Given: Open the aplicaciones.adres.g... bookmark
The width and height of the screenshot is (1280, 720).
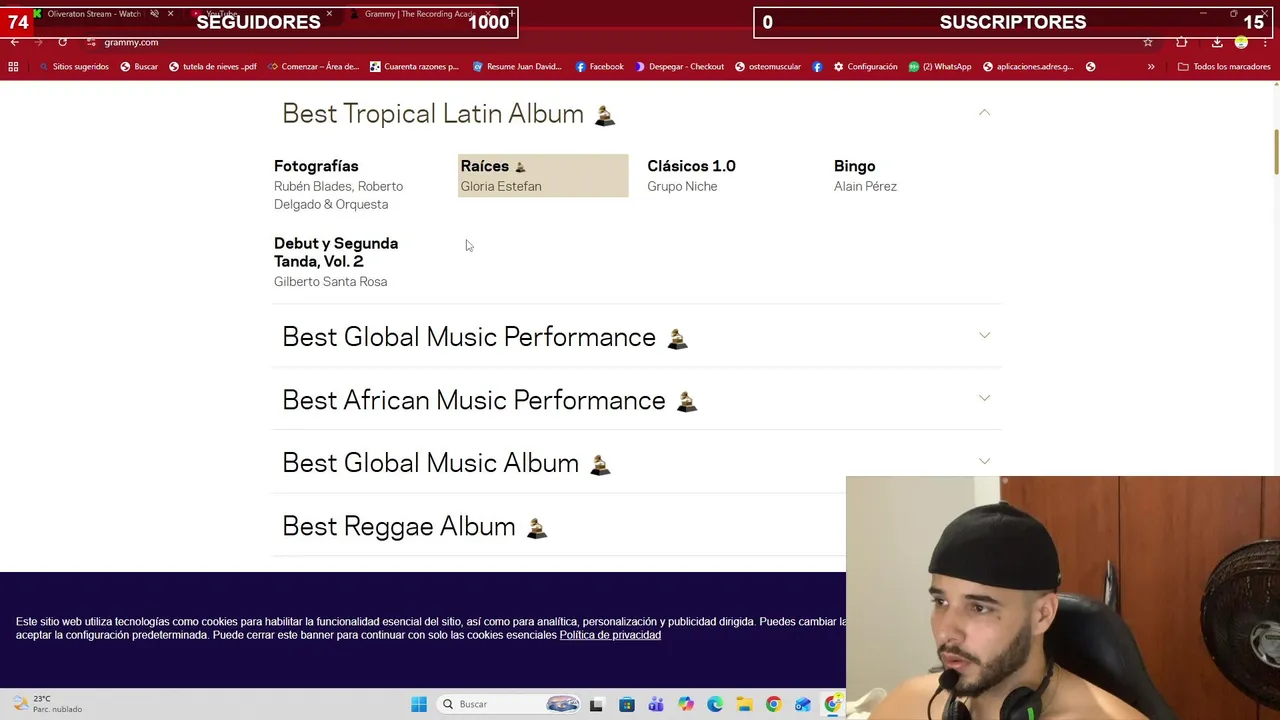Looking at the screenshot, I should click(1028, 67).
